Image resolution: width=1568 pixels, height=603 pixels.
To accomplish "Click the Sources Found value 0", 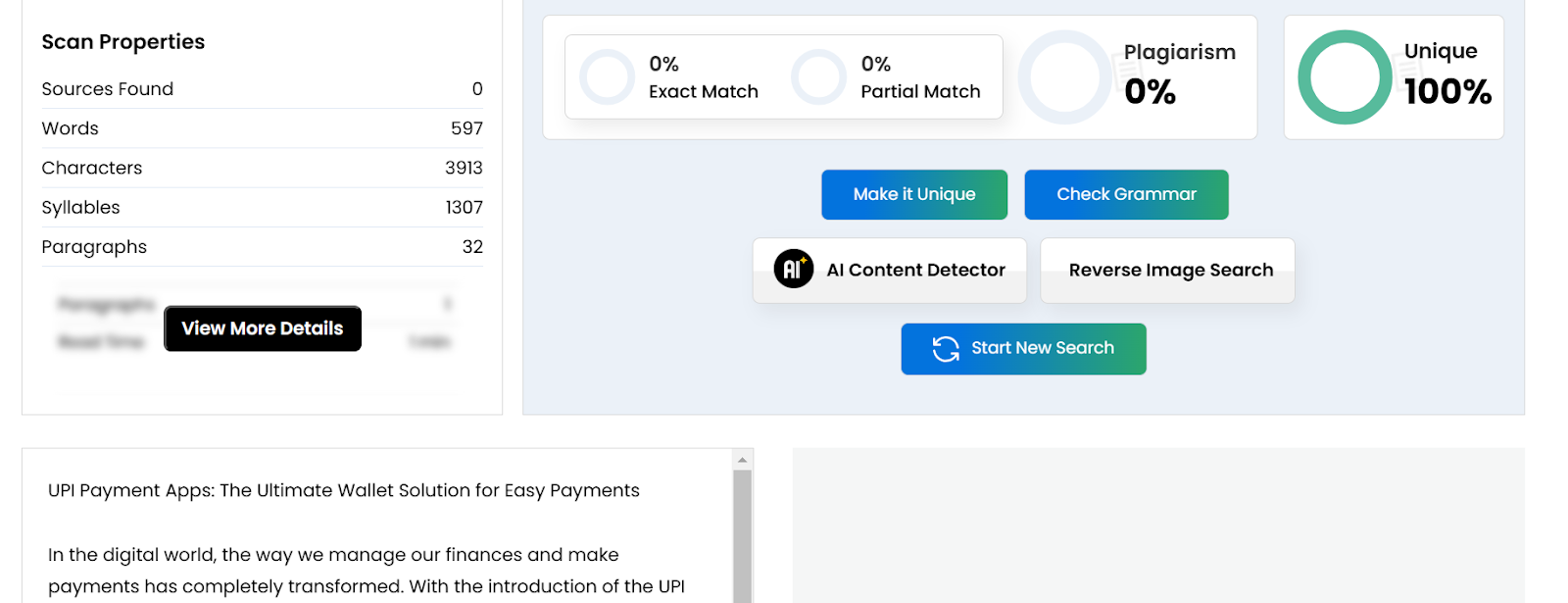I will [477, 89].
